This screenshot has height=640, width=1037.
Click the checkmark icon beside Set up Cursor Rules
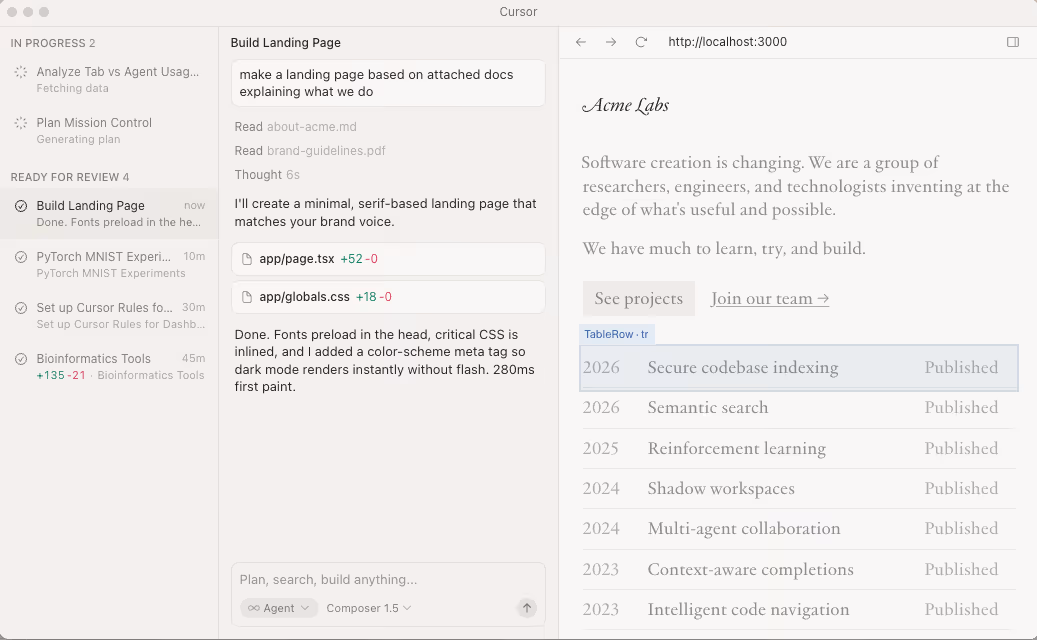tap(21, 307)
